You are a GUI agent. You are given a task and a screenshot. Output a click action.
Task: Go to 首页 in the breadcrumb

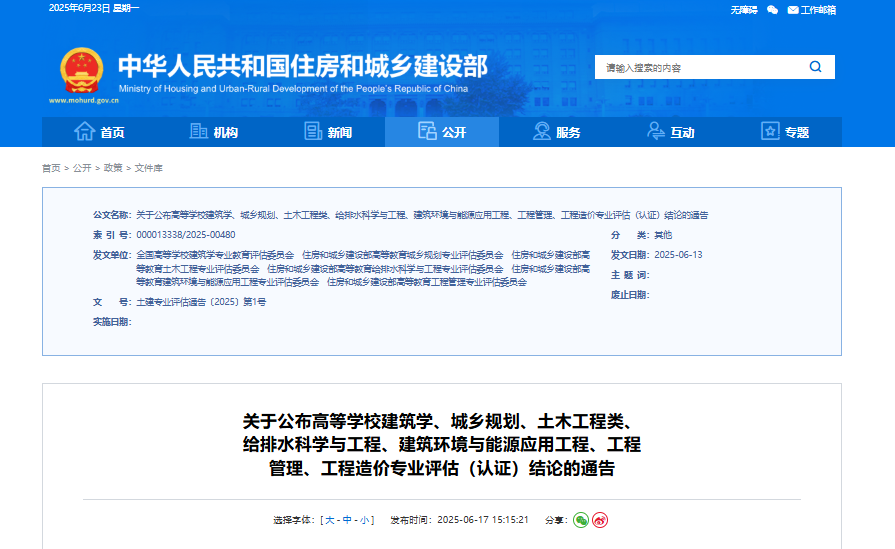[x=51, y=168]
